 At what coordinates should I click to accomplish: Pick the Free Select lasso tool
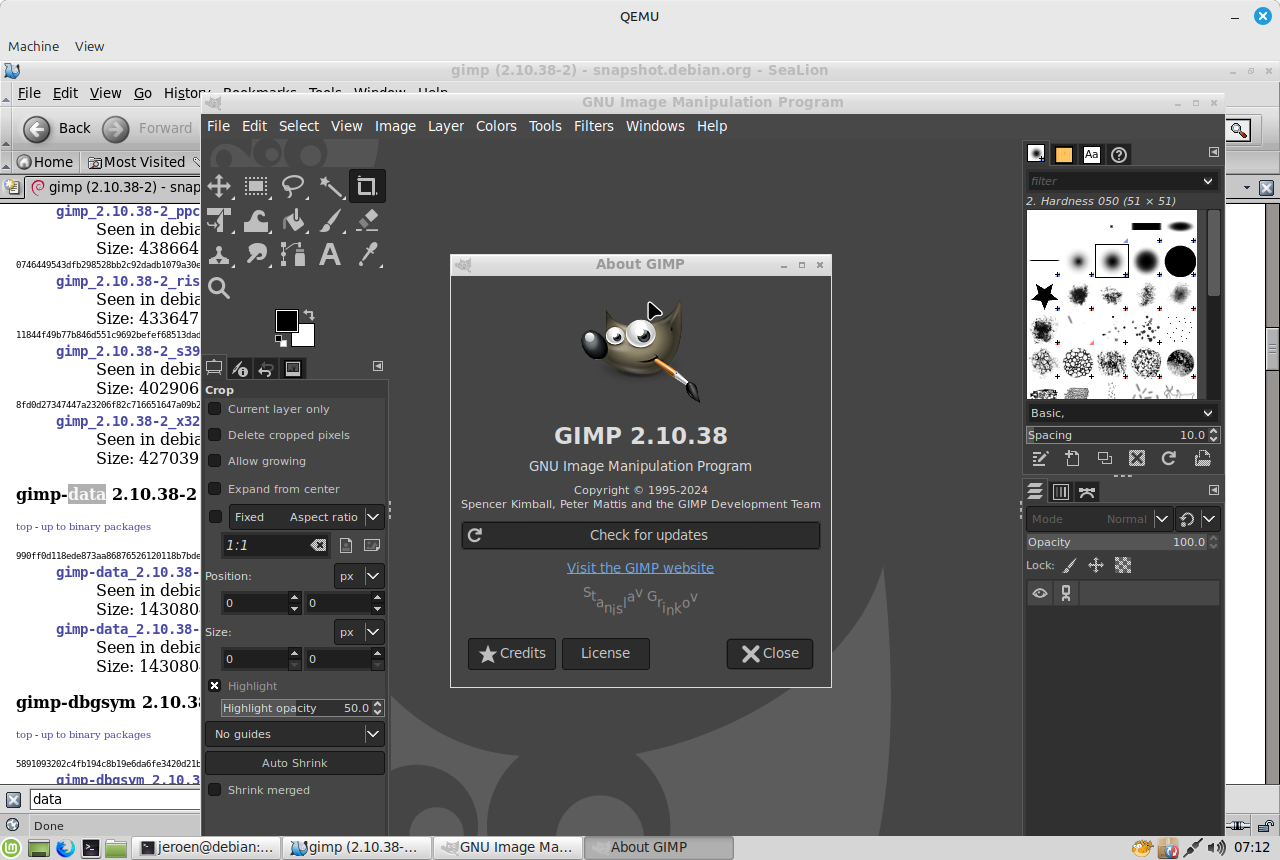[293, 186]
